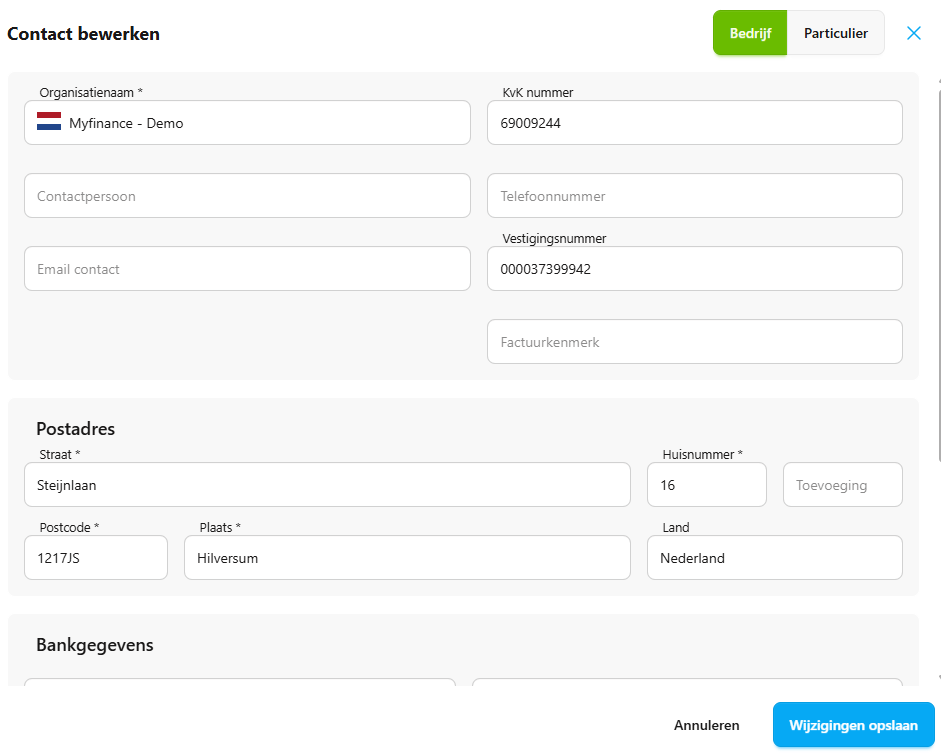Click the Telefoonnummer field
This screenshot has height=756, width=941.
[694, 196]
